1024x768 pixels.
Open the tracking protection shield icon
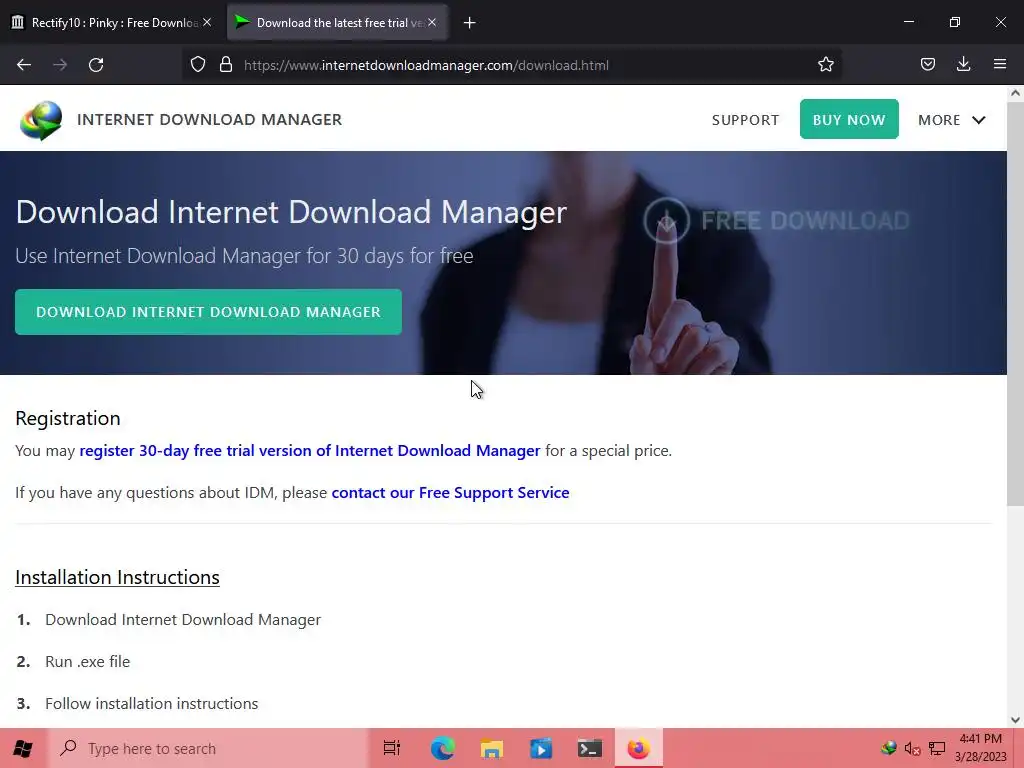tap(198, 65)
